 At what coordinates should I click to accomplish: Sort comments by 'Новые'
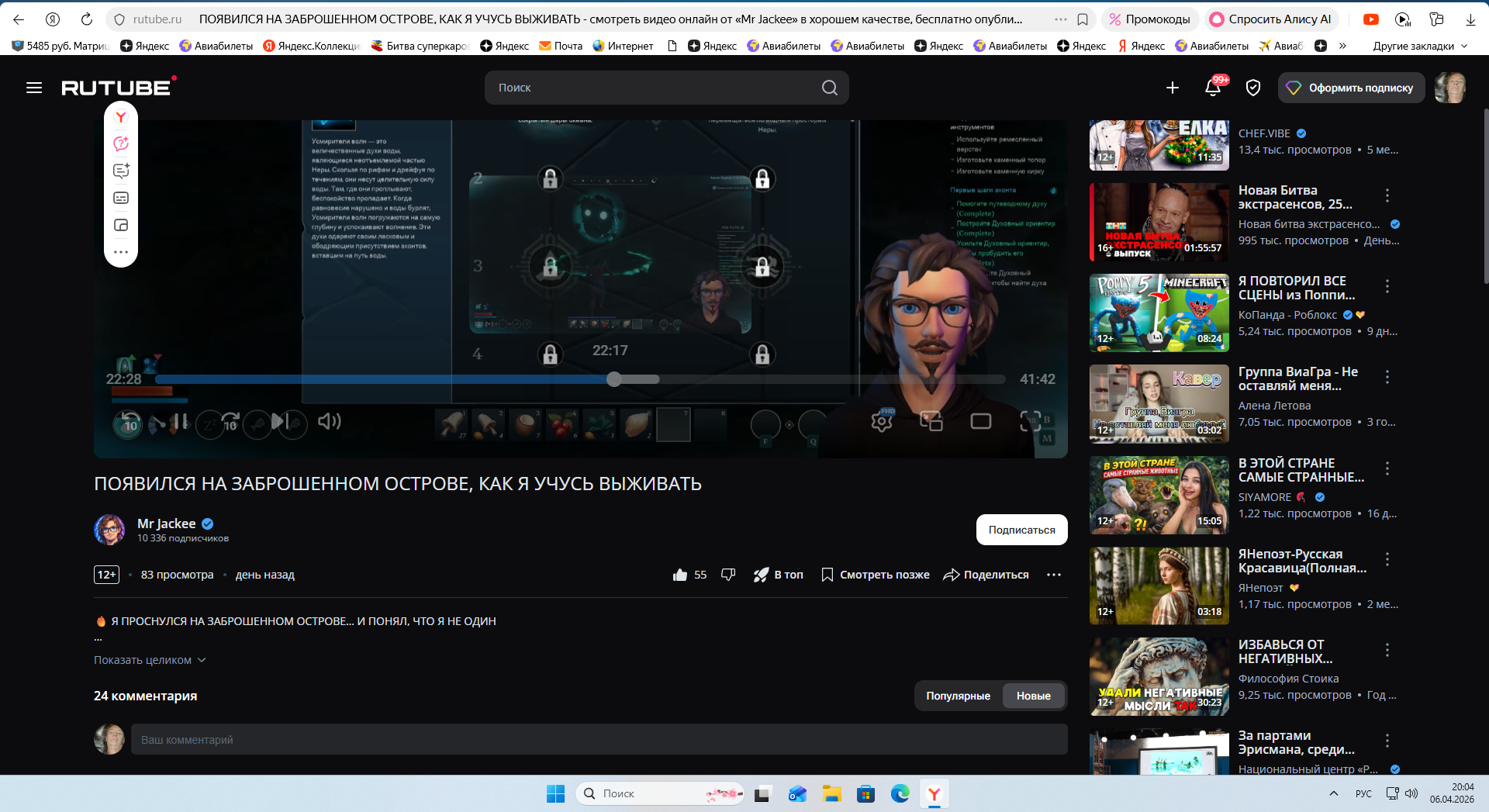click(x=1034, y=696)
